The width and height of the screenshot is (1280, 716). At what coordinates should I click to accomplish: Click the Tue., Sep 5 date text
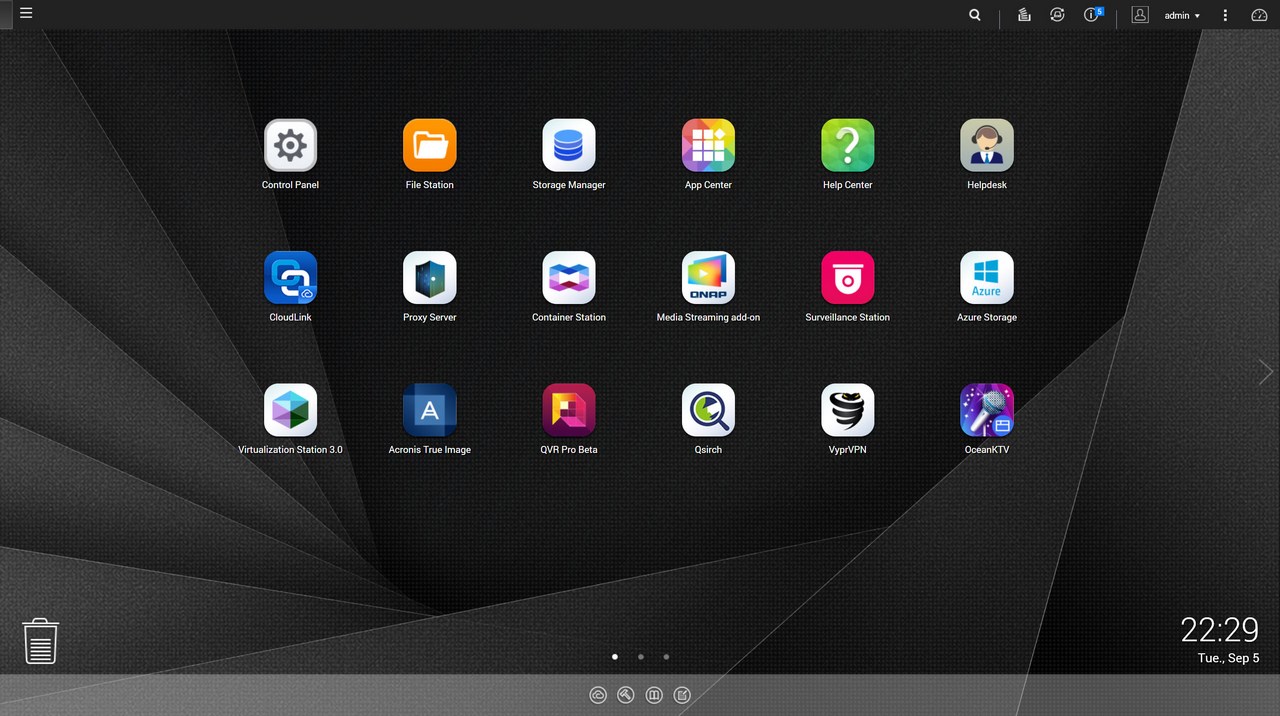tap(1228, 658)
